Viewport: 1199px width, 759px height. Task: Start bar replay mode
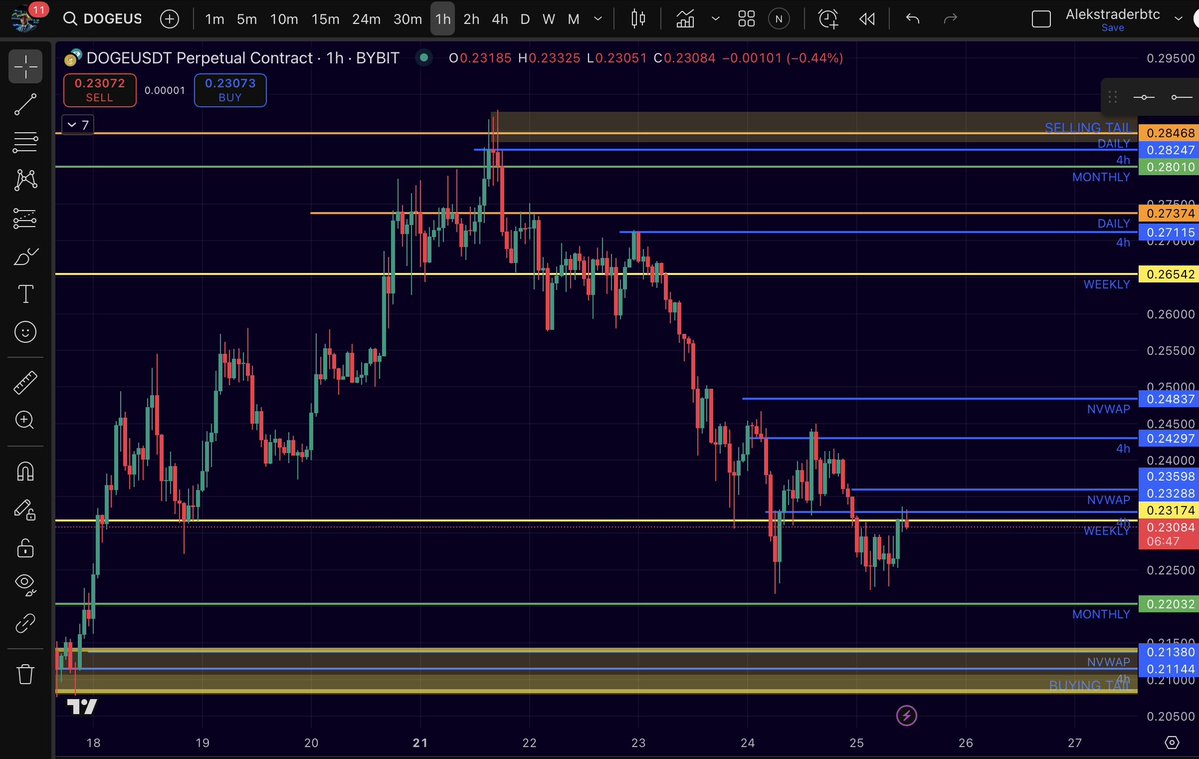coord(867,19)
